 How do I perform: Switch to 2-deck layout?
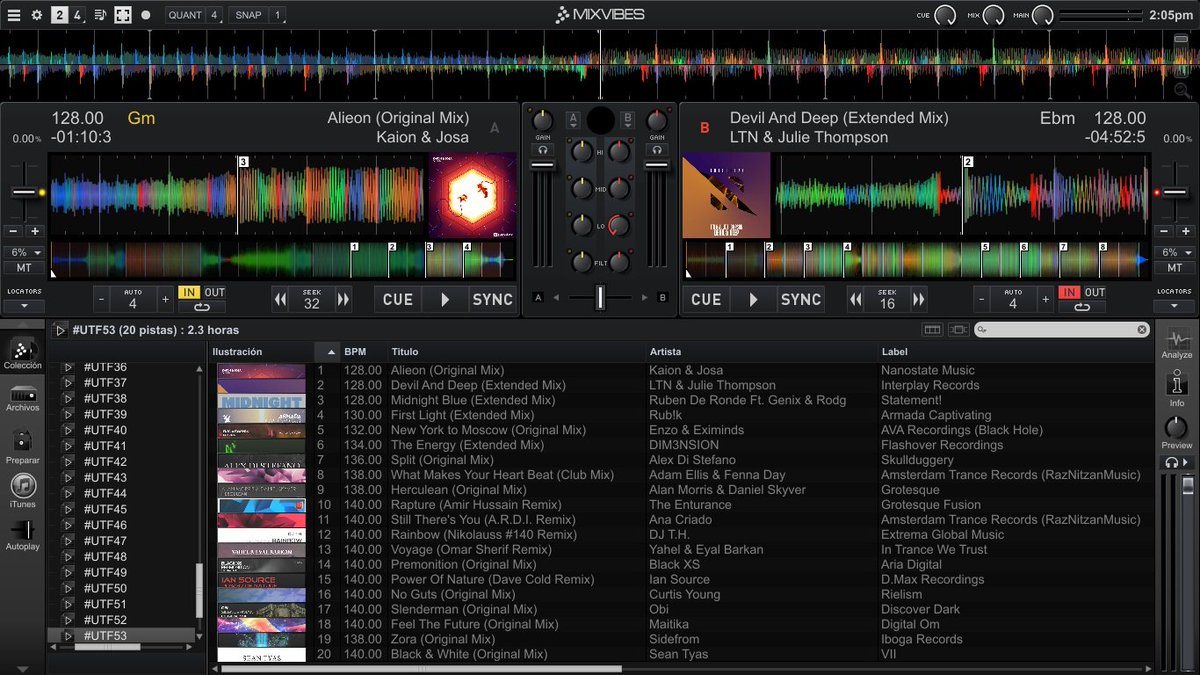(60, 15)
